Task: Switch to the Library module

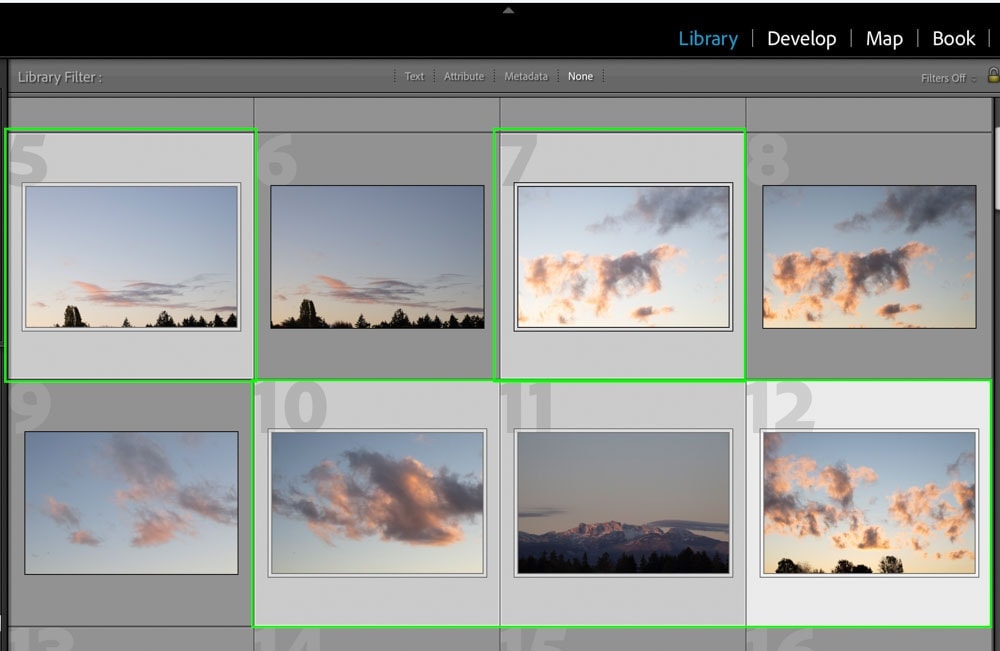Action: (708, 38)
